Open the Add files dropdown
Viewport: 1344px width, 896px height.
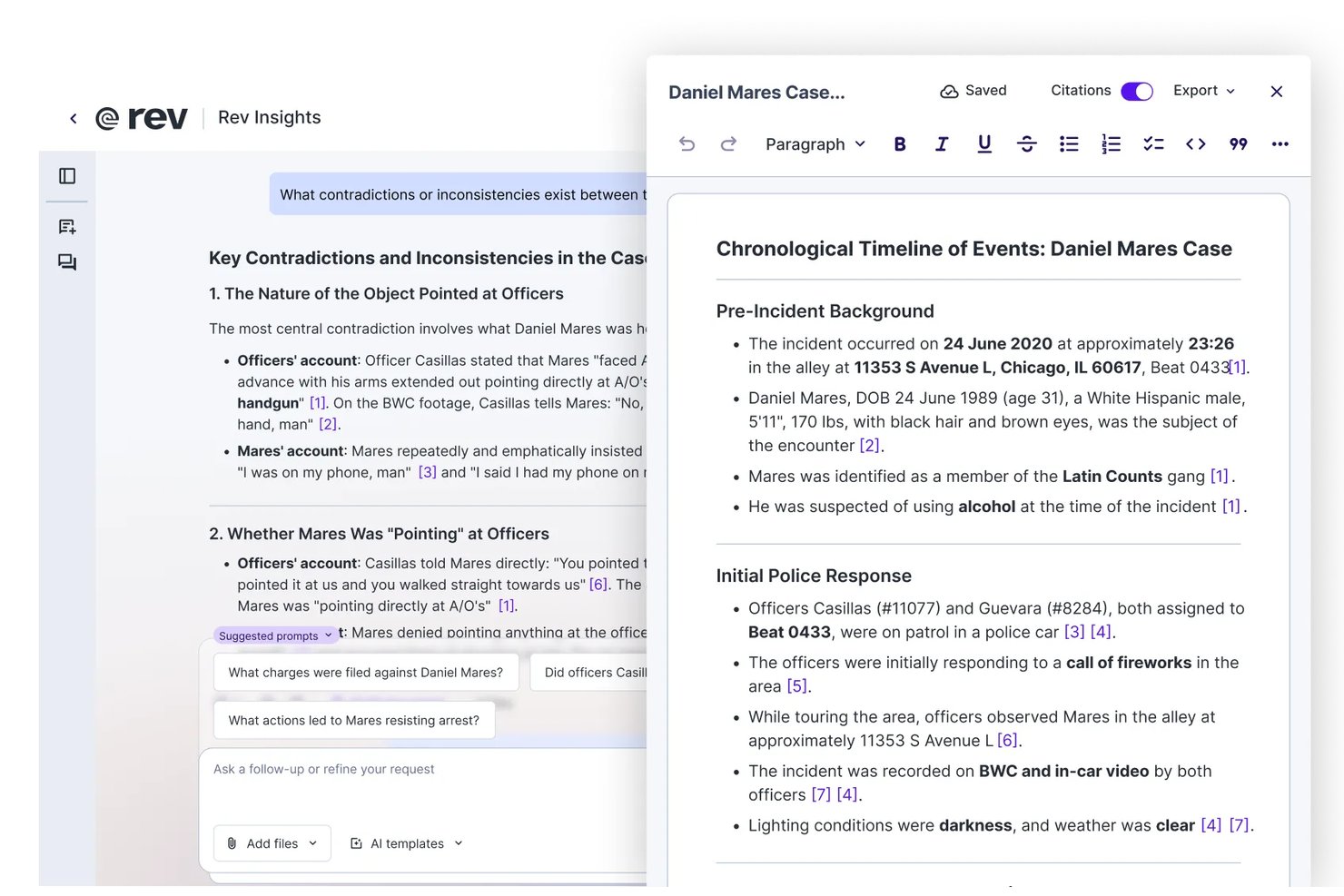tap(272, 843)
